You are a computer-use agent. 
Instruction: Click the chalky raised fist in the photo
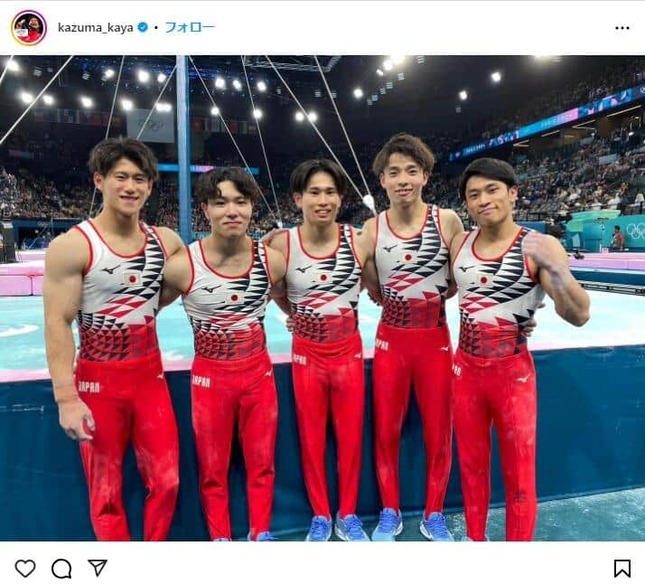tap(538, 246)
